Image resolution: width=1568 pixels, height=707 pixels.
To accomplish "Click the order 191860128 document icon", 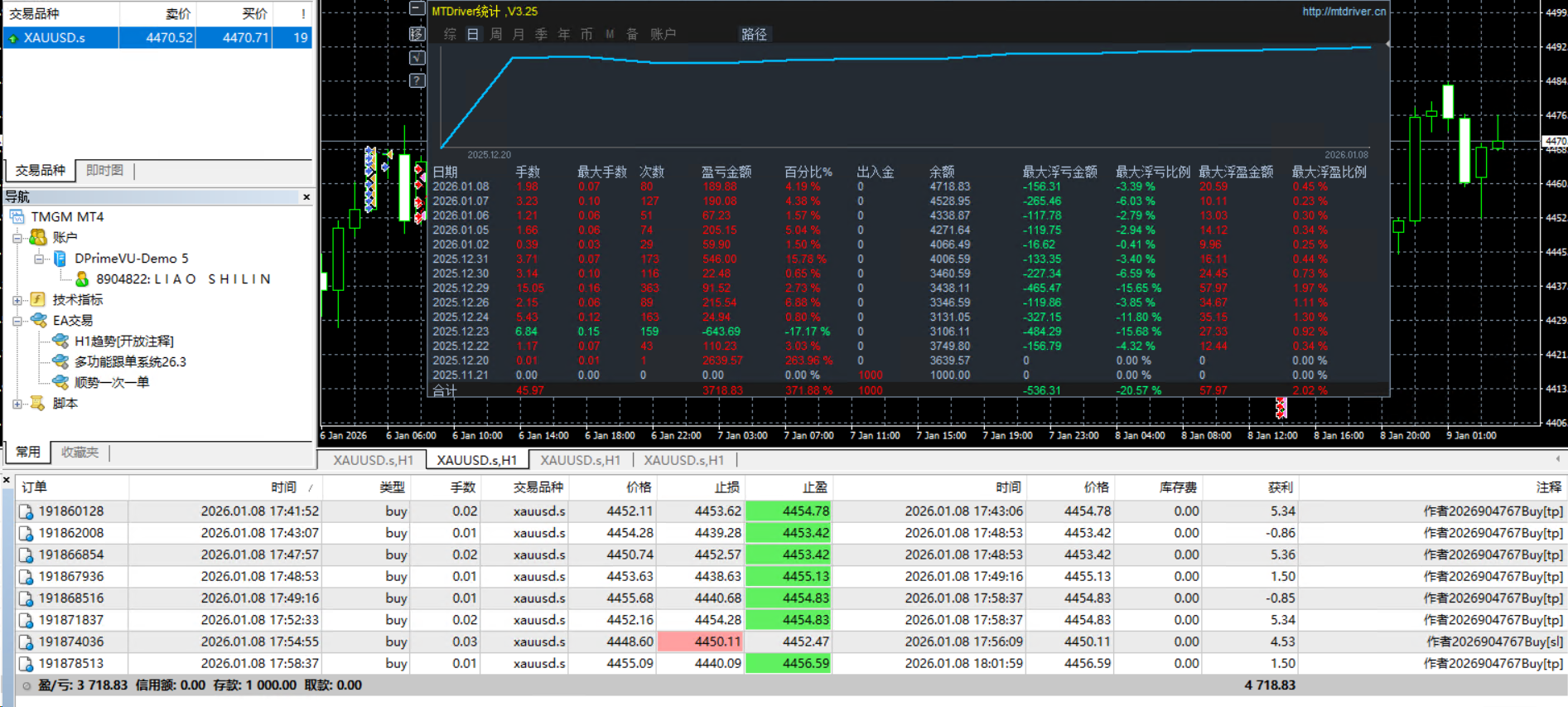I will 27,511.
